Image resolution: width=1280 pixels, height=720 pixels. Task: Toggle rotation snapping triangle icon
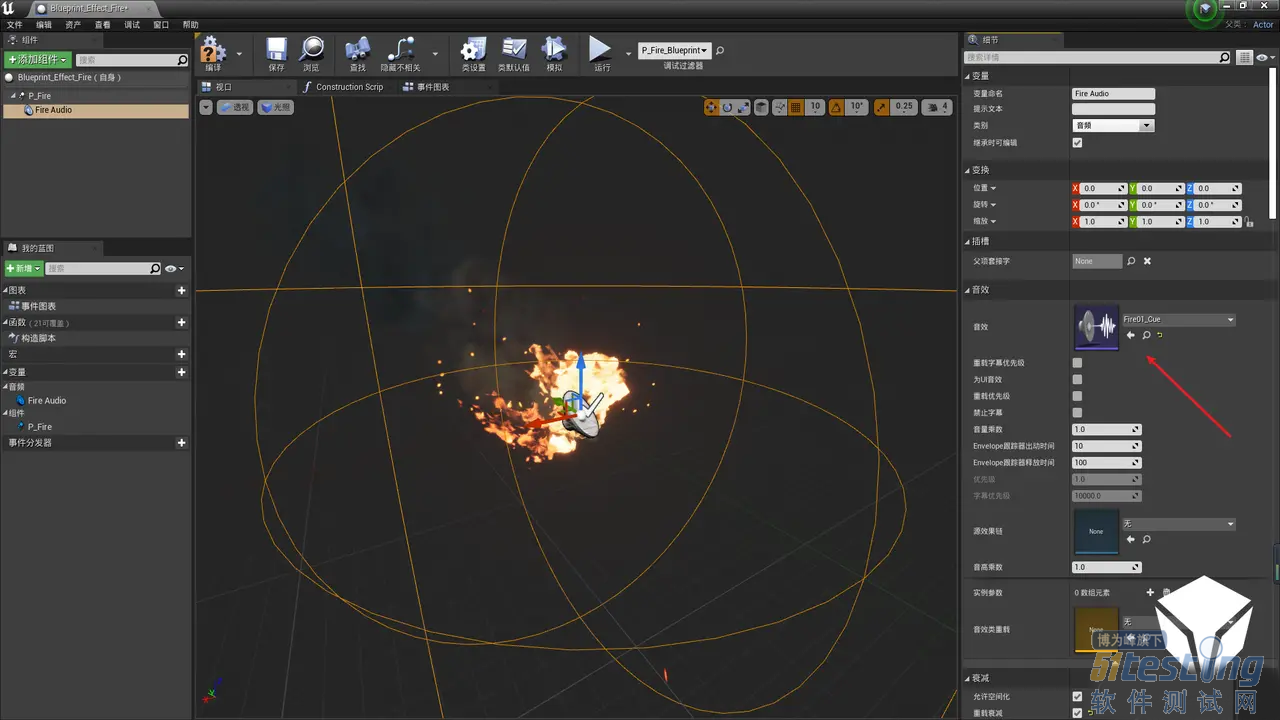[x=836, y=107]
